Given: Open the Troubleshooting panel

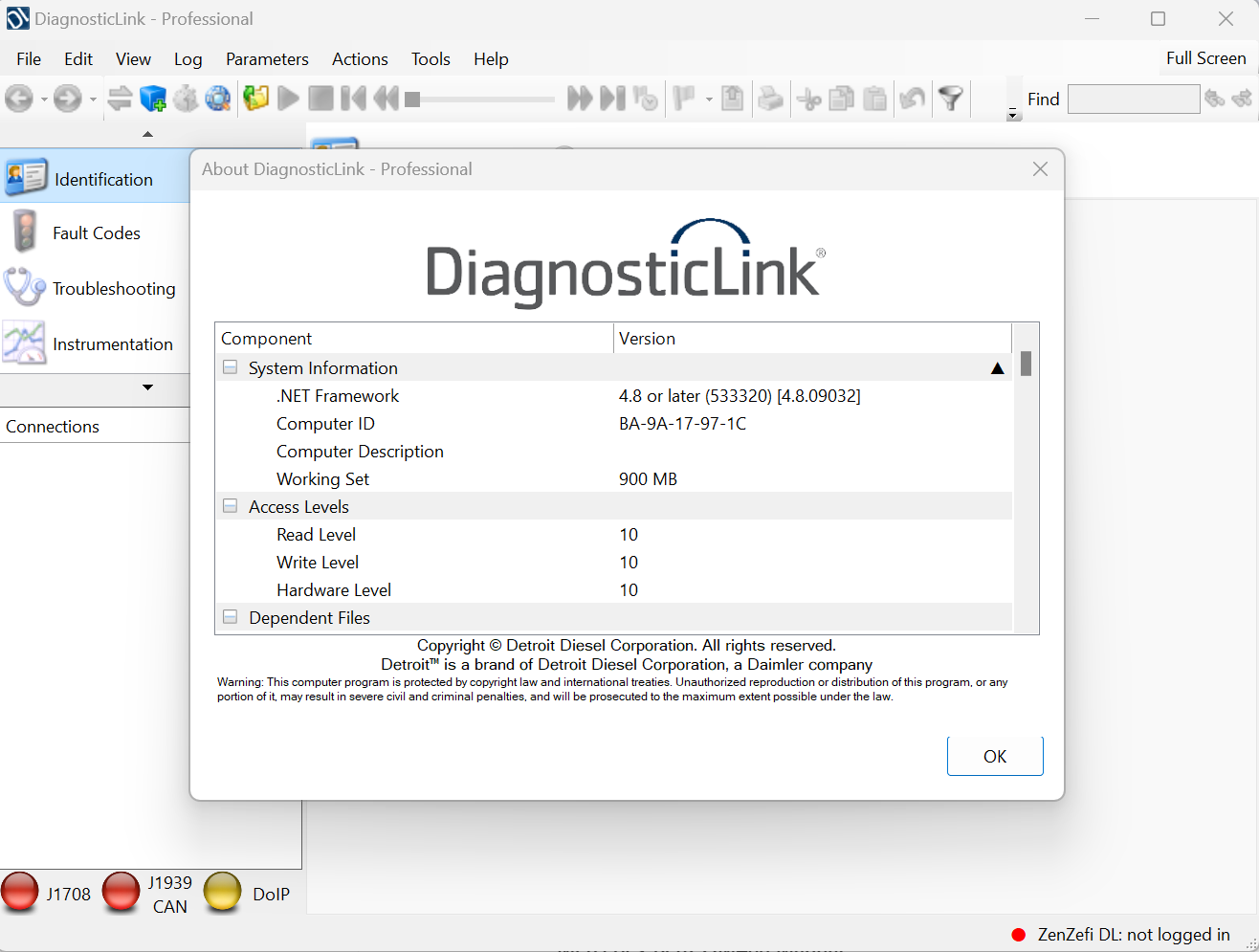Looking at the screenshot, I should pos(95,288).
